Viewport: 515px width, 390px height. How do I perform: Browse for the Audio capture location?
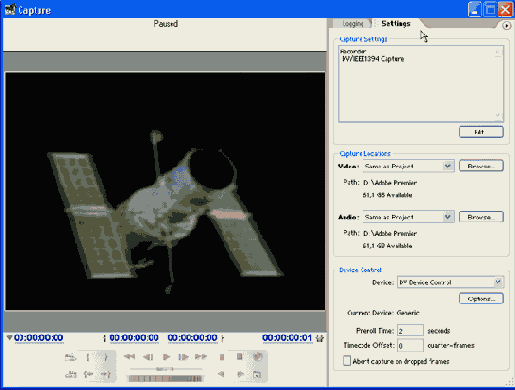481,217
